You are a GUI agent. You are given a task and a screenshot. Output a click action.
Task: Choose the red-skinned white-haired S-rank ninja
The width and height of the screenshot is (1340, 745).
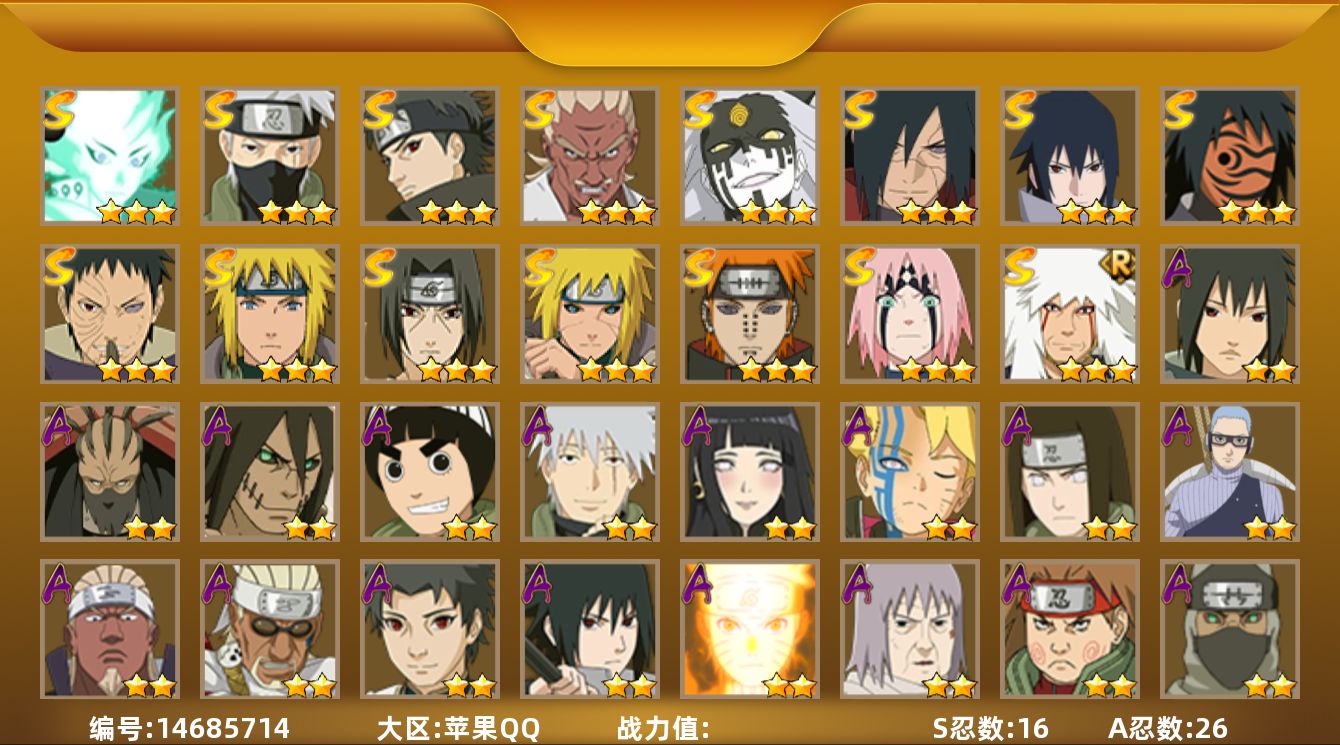point(590,156)
